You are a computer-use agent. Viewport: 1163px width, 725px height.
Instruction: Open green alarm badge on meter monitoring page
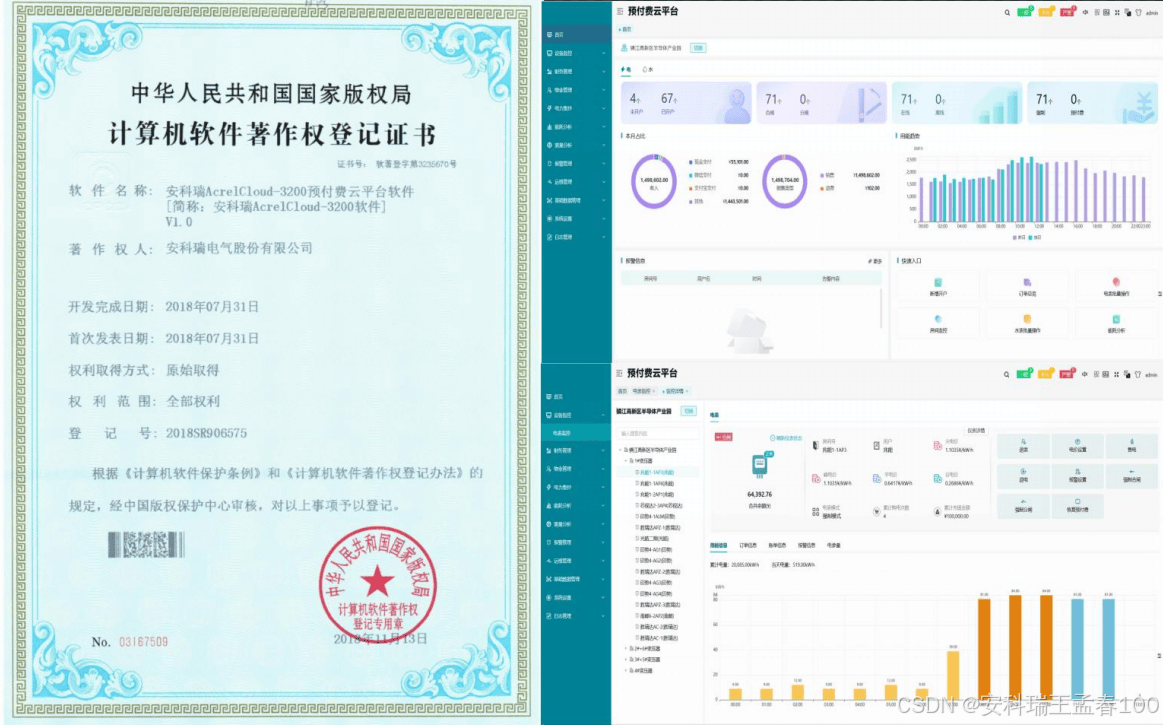pos(1024,374)
